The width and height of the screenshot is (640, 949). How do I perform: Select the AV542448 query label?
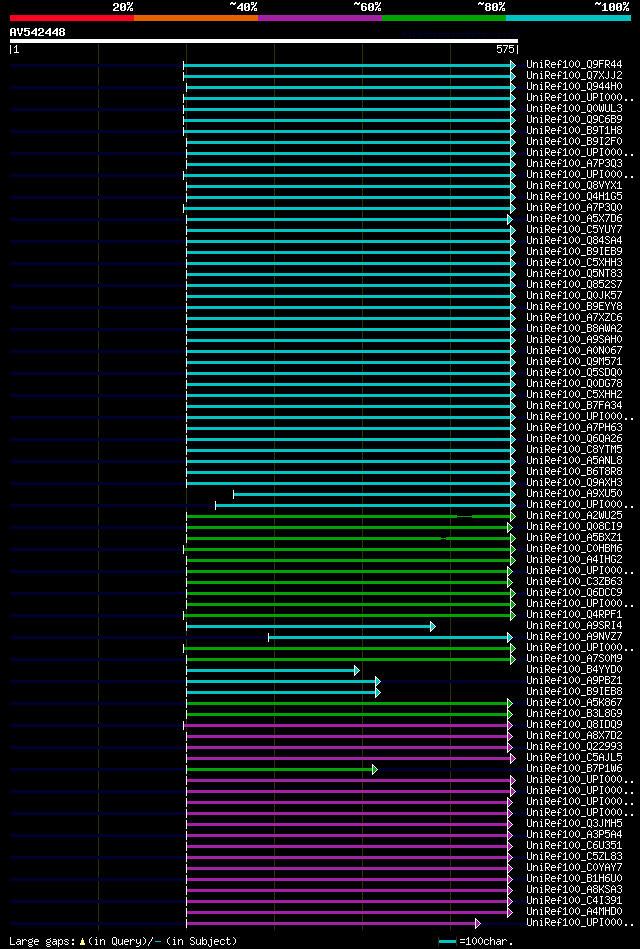tap(38, 32)
